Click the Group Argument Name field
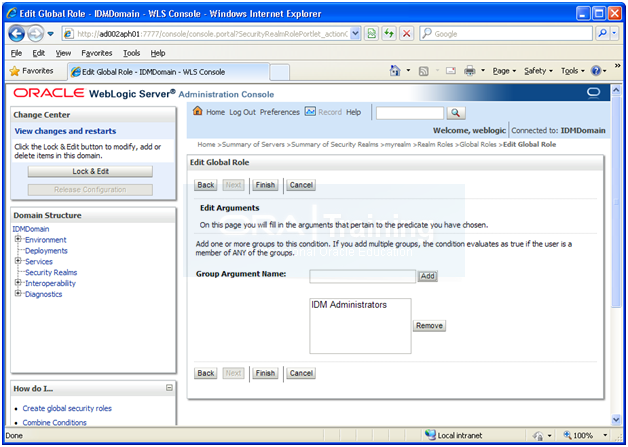 [362, 276]
